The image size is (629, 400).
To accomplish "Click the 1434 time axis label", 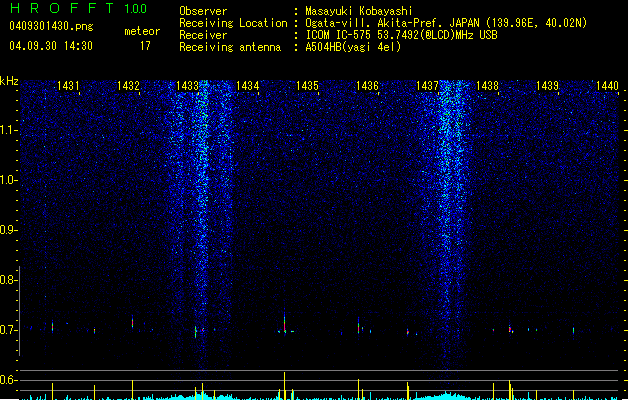I will tap(248, 85).
